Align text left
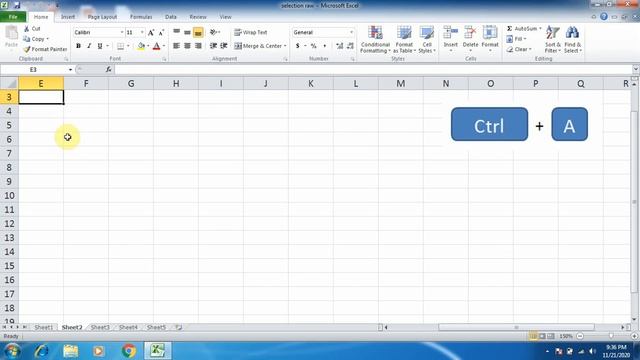640x360 pixels. 176,46
